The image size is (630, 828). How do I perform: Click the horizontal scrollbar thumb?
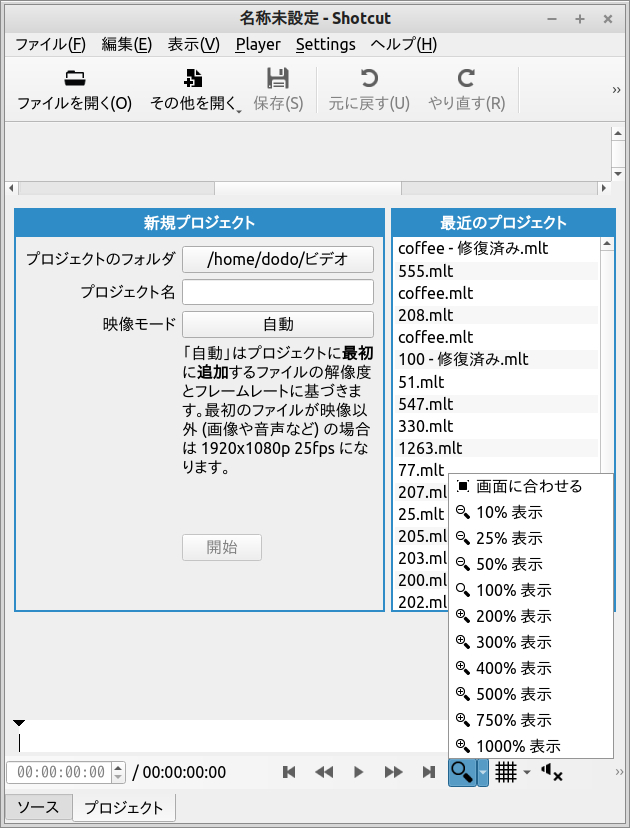pyautogui.click(x=308, y=188)
